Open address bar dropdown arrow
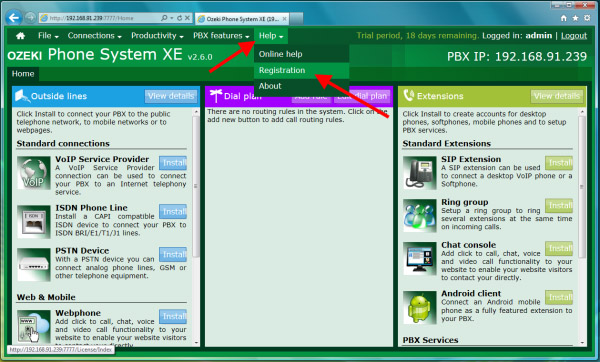600x362 pixels. 172,18
